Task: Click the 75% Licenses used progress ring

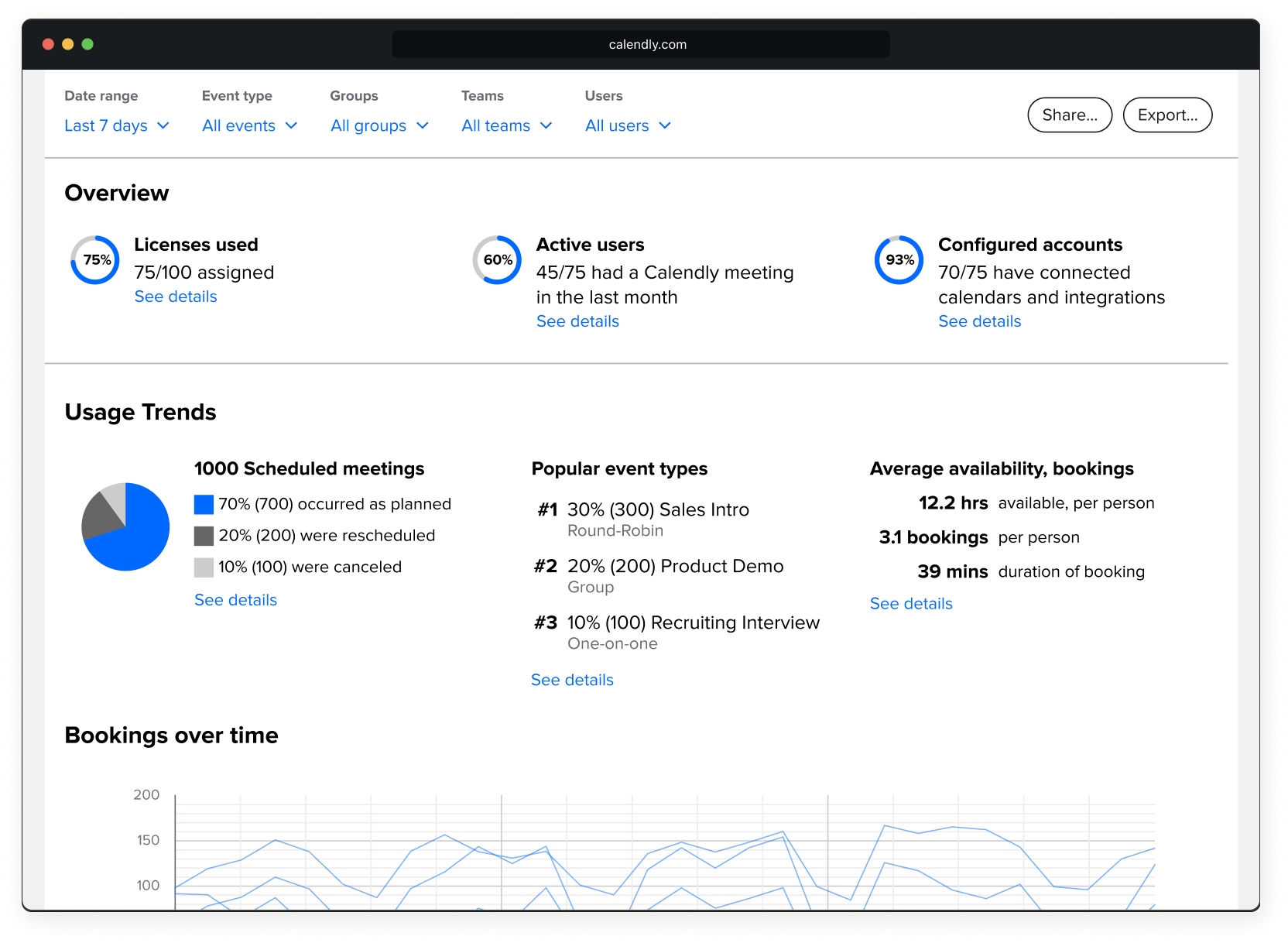Action: click(95, 260)
